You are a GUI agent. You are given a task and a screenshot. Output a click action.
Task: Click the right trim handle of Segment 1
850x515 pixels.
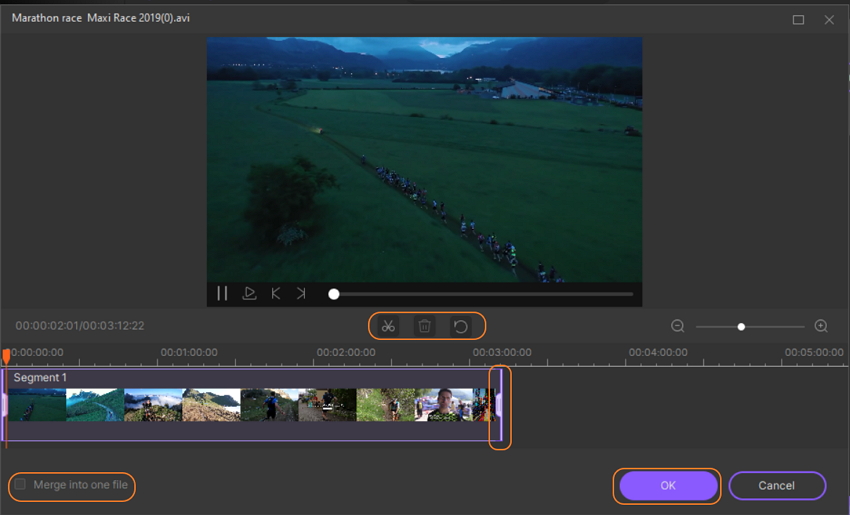pyautogui.click(x=499, y=404)
